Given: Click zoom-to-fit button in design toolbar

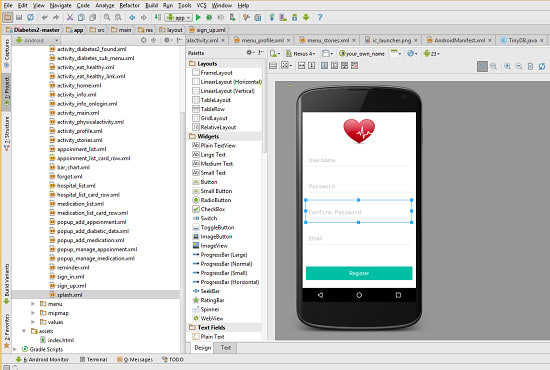Looking at the screenshot, I should click(482, 66).
